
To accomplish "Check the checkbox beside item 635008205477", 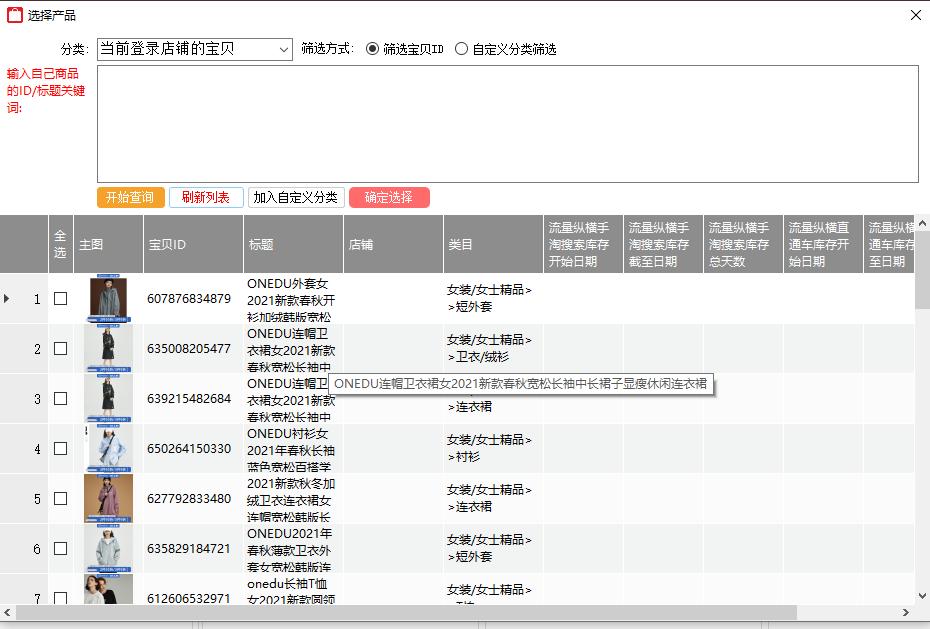I will pyautogui.click(x=59, y=347).
